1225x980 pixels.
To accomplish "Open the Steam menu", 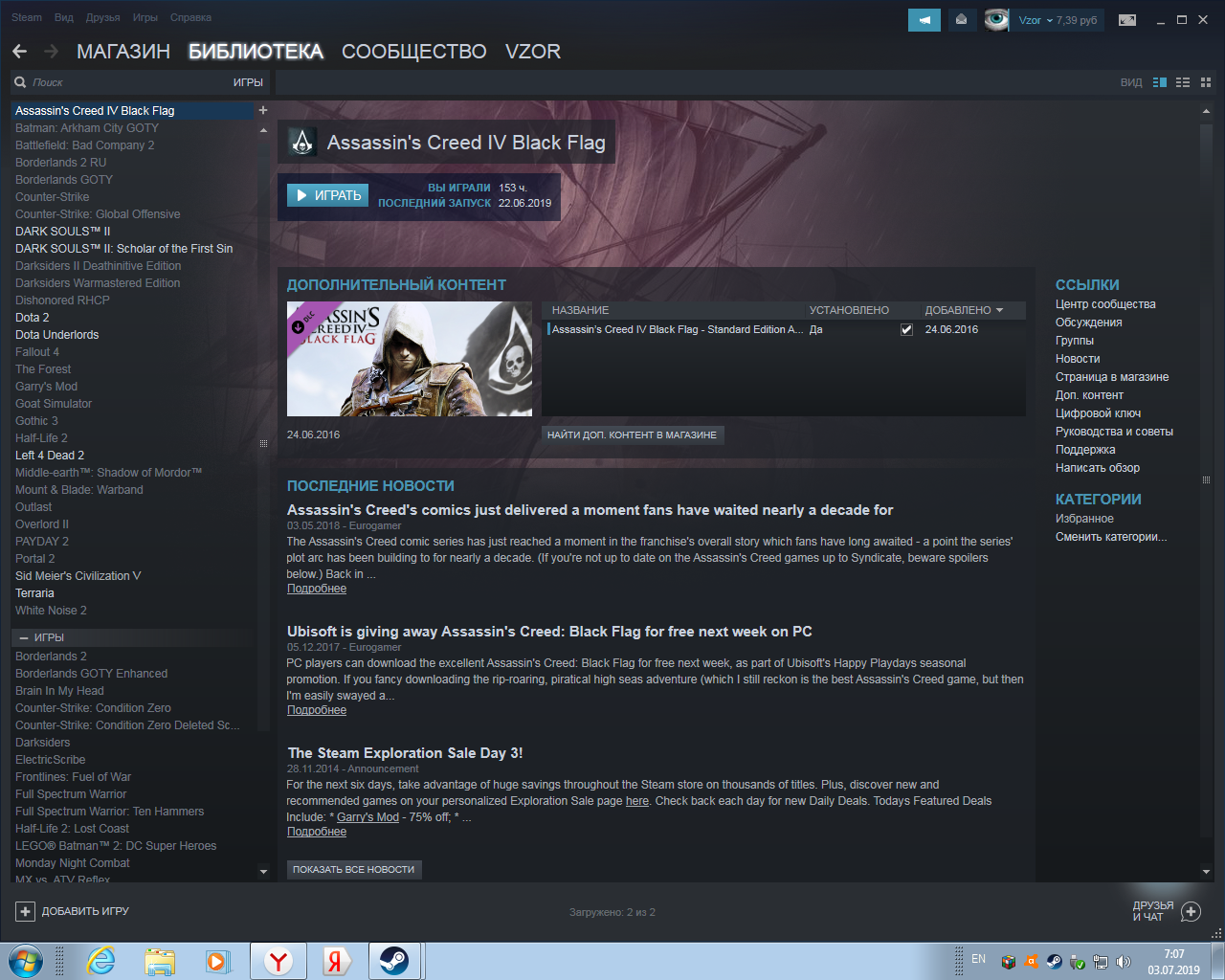I will (x=27, y=17).
